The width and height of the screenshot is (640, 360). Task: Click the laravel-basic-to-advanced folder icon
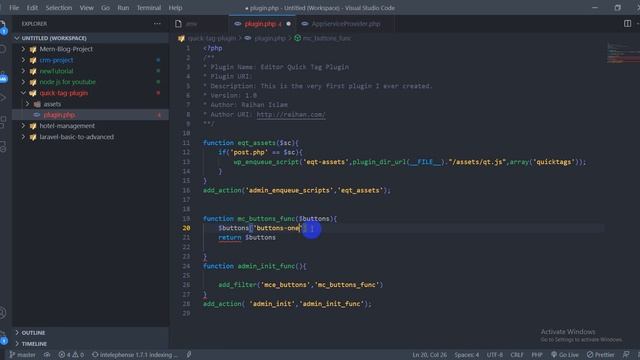[x=33, y=137]
